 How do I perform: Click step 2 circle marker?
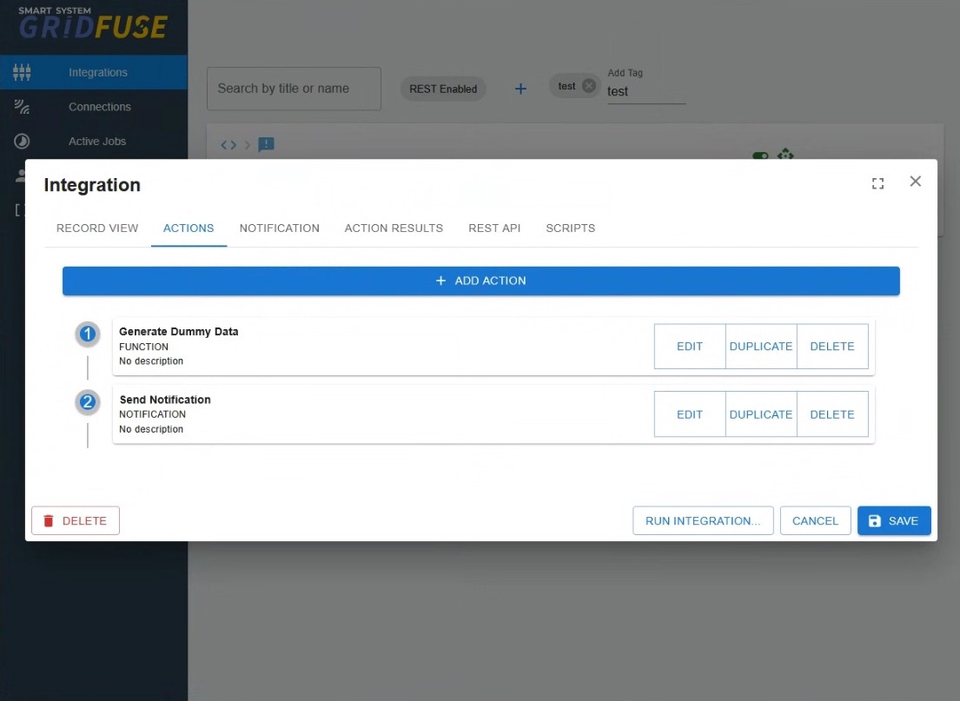(88, 402)
